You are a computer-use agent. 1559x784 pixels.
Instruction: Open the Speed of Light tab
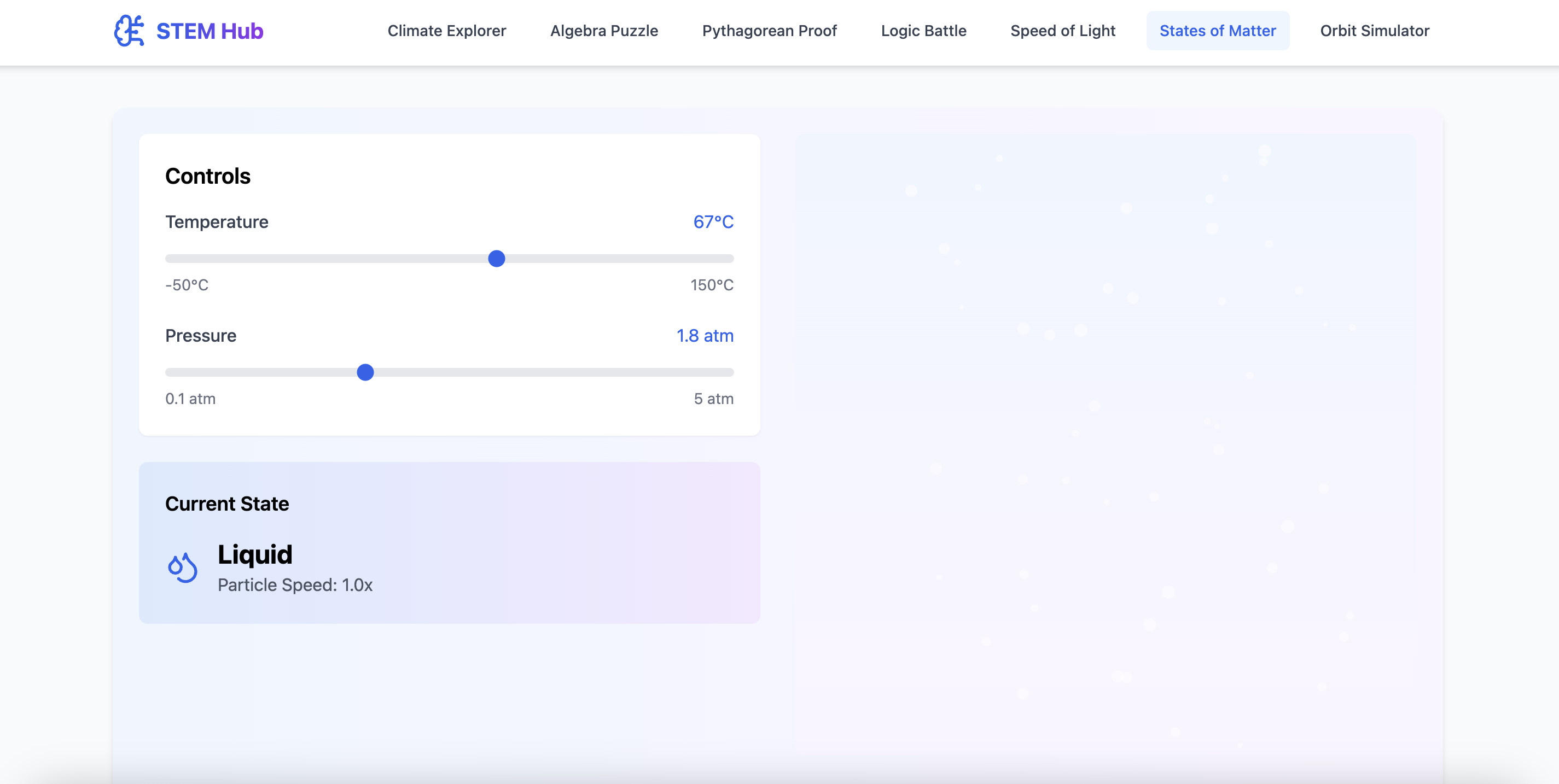point(1062,31)
